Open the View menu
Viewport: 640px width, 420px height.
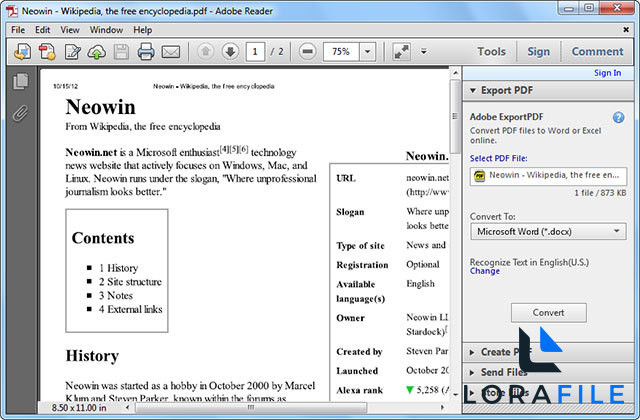click(x=70, y=30)
